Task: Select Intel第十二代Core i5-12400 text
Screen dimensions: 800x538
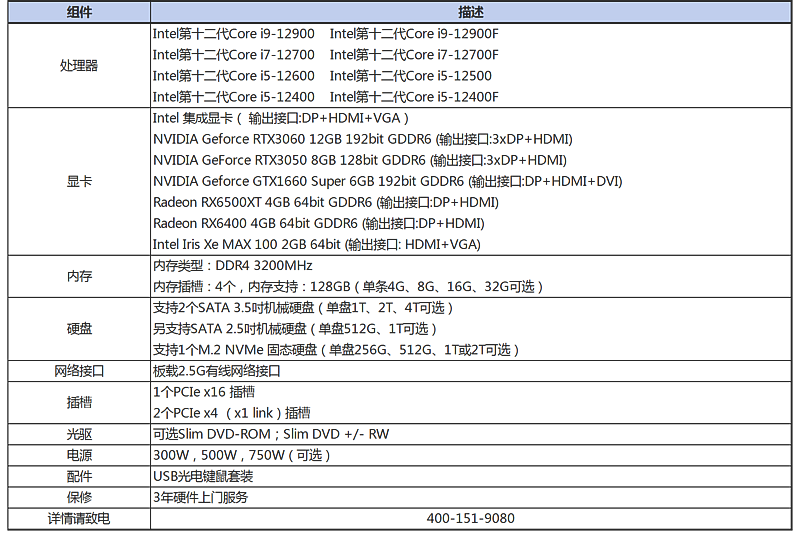Action: (x=234, y=96)
